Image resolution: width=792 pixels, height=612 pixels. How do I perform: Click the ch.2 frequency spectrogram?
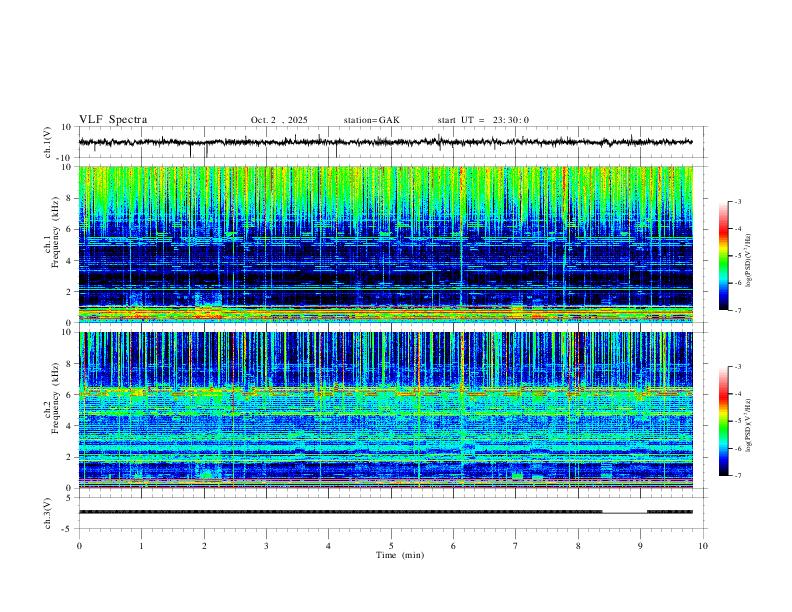pos(386,410)
